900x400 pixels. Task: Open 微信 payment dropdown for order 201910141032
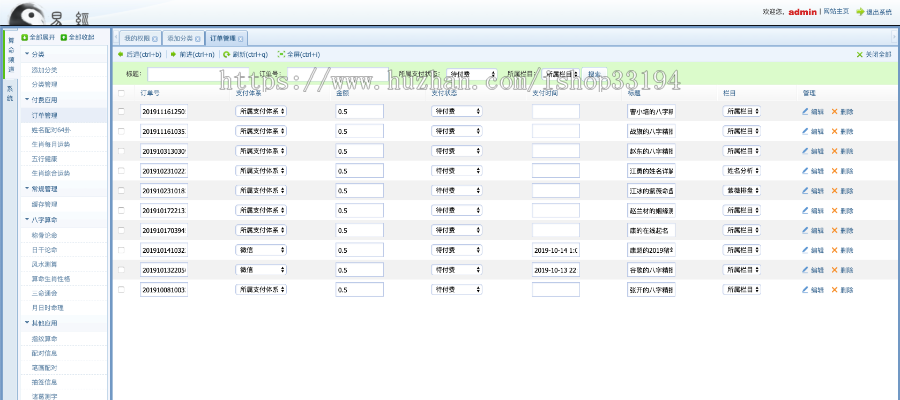click(x=261, y=250)
